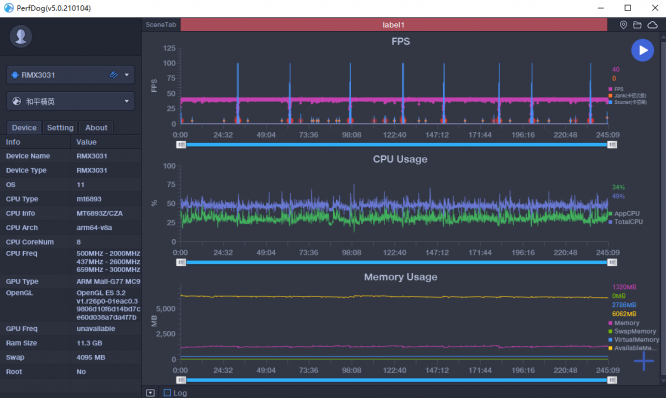666x398 pixels.
Task: Click the CPU Usage chart right range handle
Action: coord(612,263)
